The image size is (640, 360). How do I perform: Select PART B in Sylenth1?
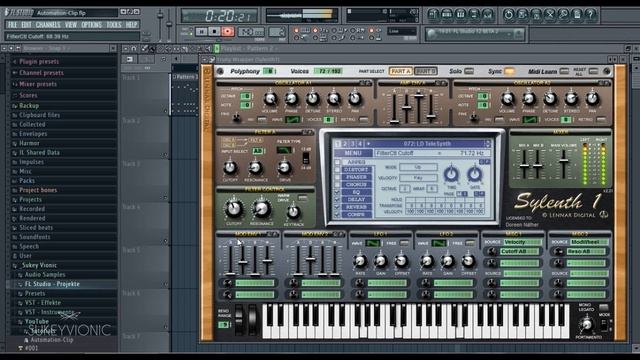tap(425, 71)
